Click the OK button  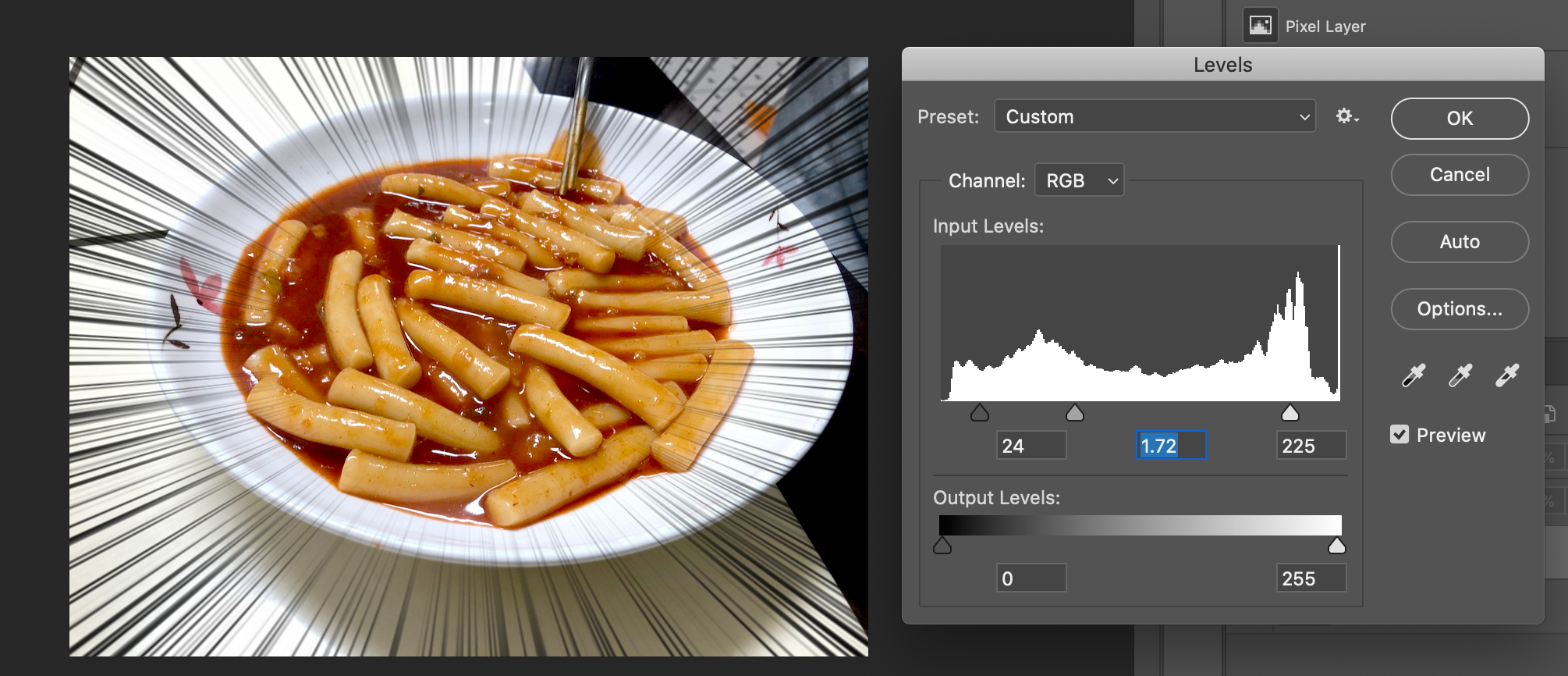pos(1460,119)
